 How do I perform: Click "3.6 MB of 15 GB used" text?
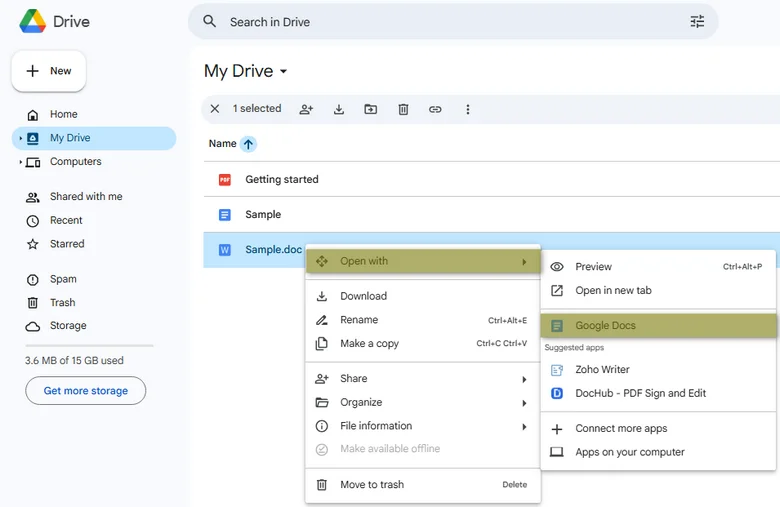pos(74,361)
